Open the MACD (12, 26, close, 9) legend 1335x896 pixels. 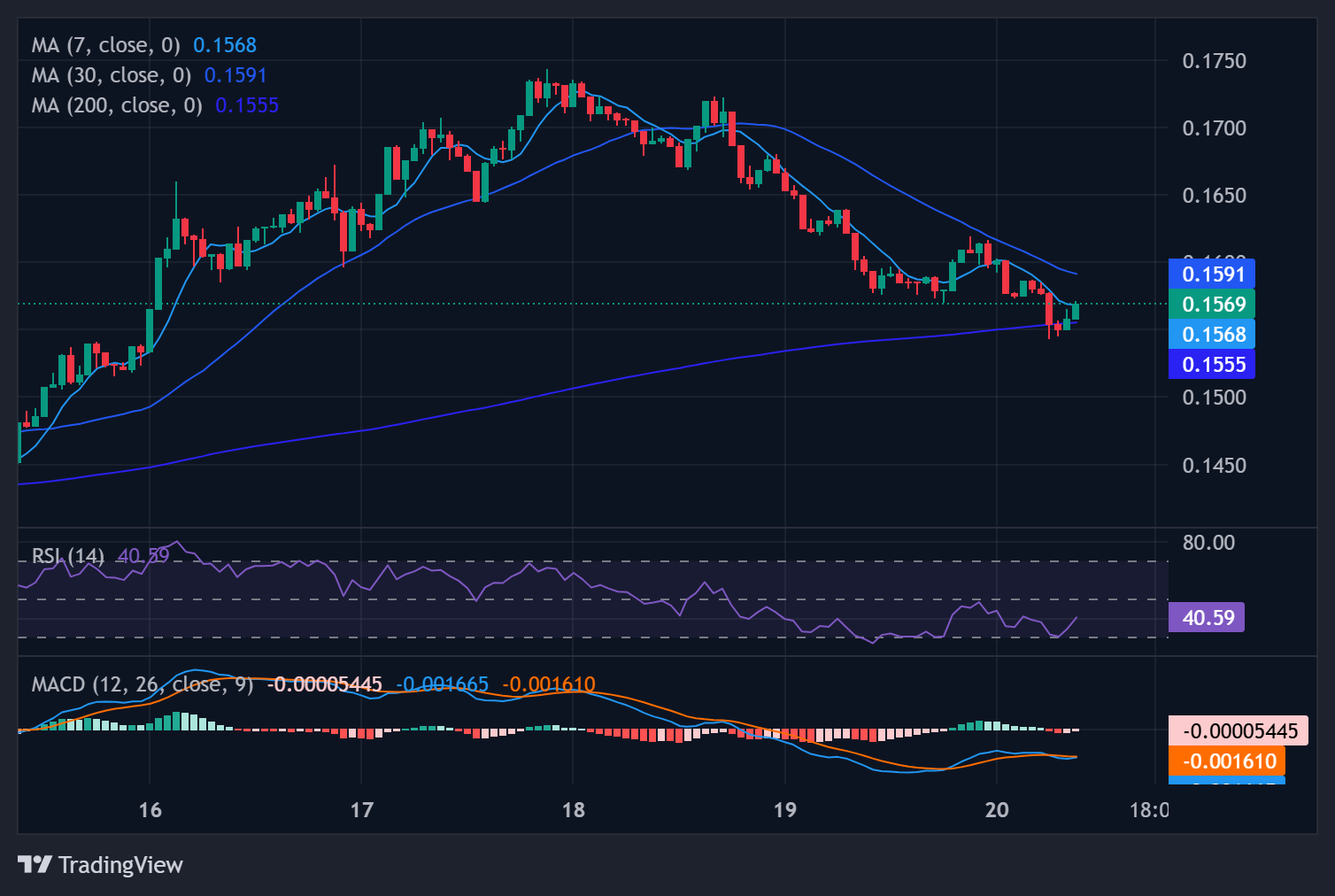142,684
